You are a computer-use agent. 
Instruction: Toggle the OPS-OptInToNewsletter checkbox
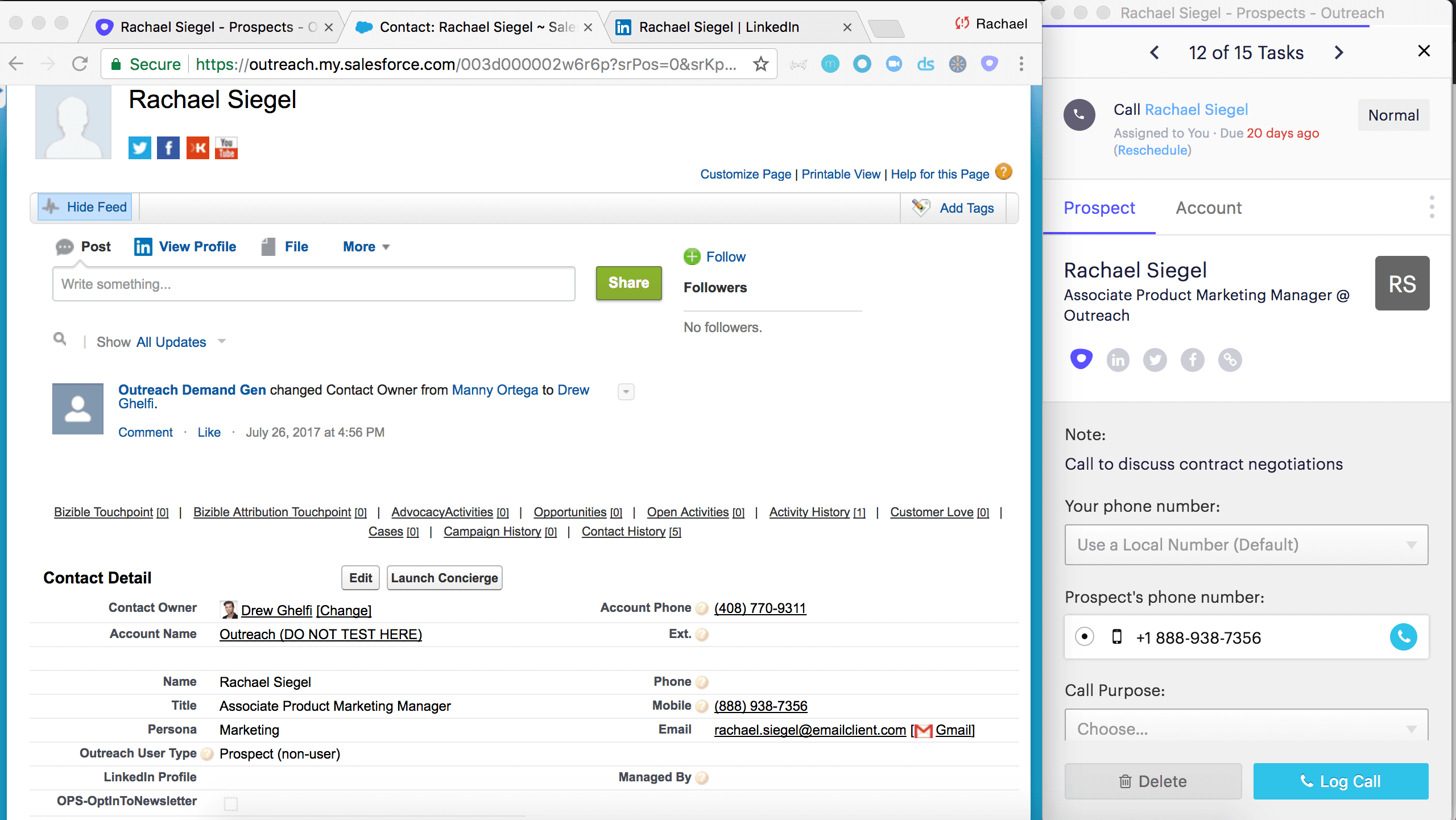[231, 803]
